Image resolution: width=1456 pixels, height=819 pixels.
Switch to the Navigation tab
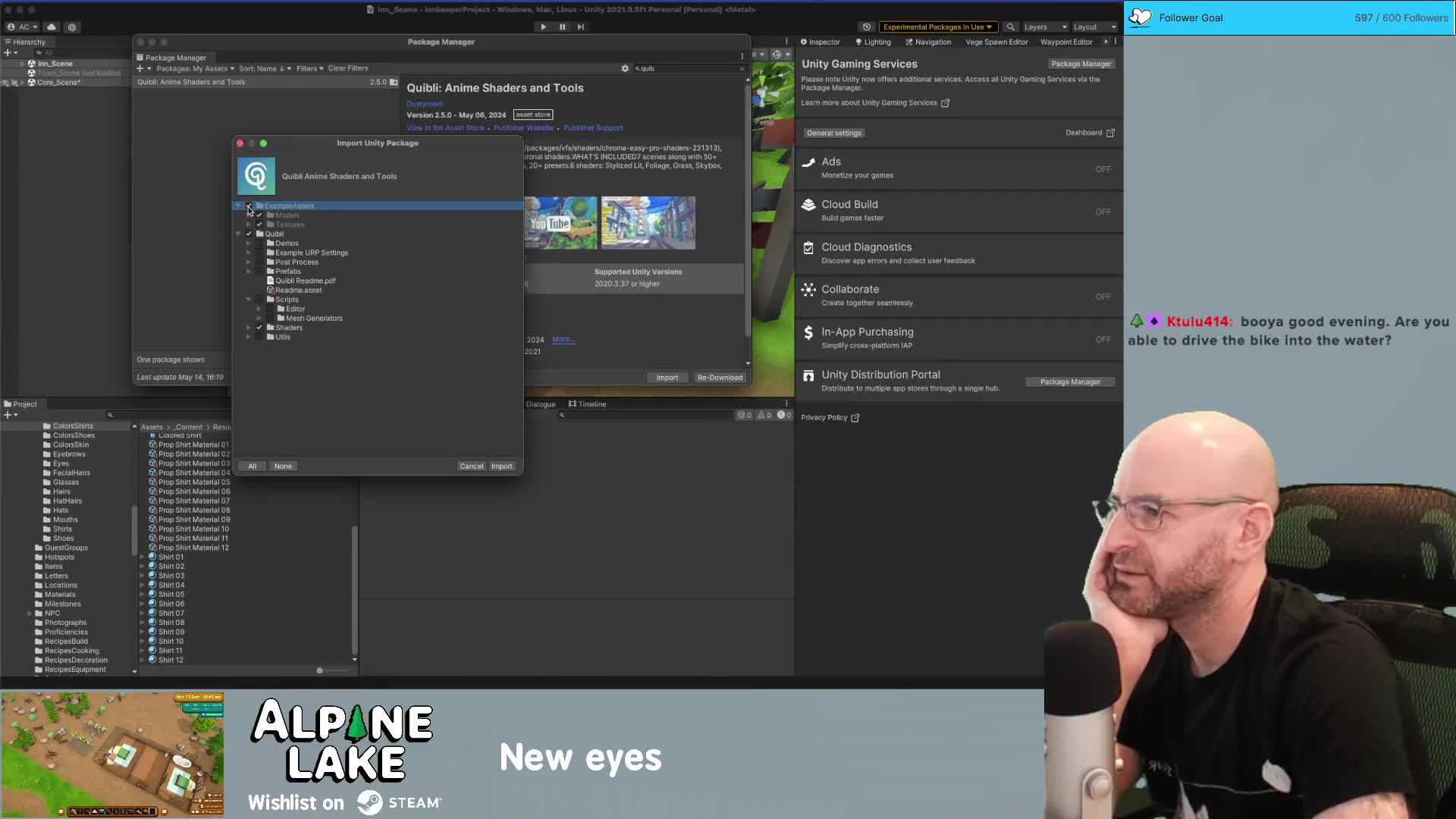pos(928,42)
